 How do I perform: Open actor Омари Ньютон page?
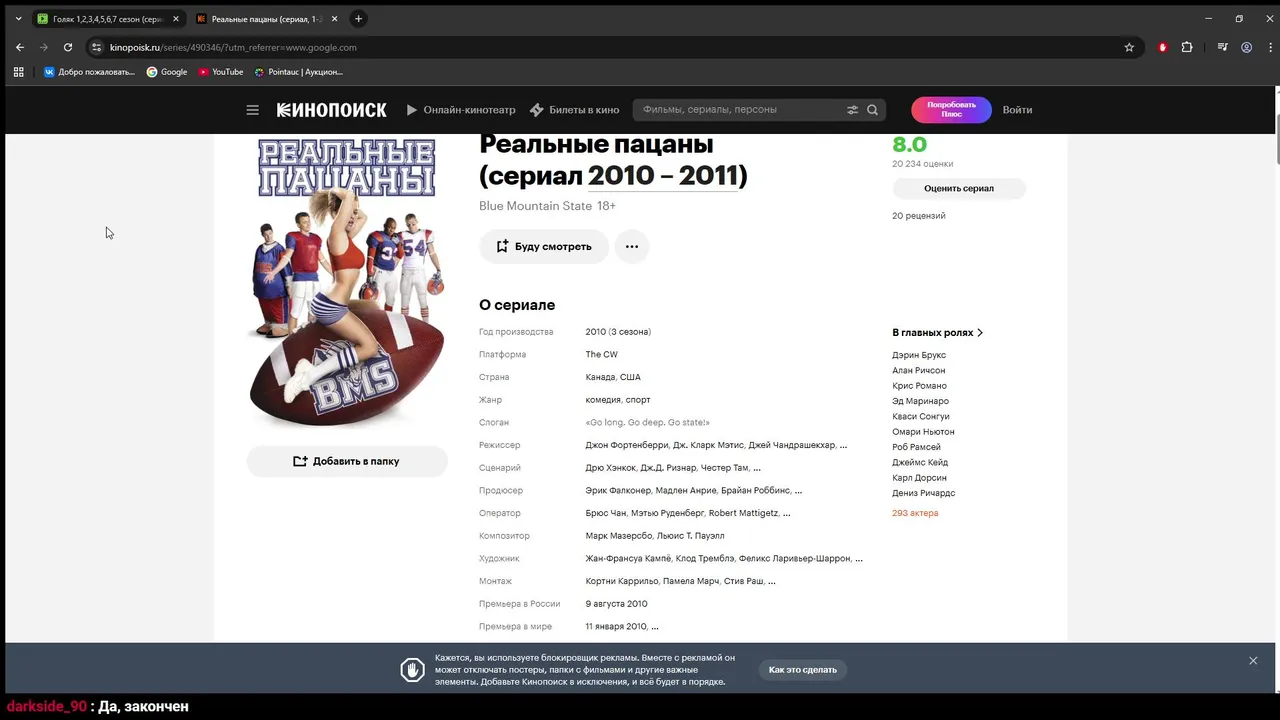pos(923,432)
